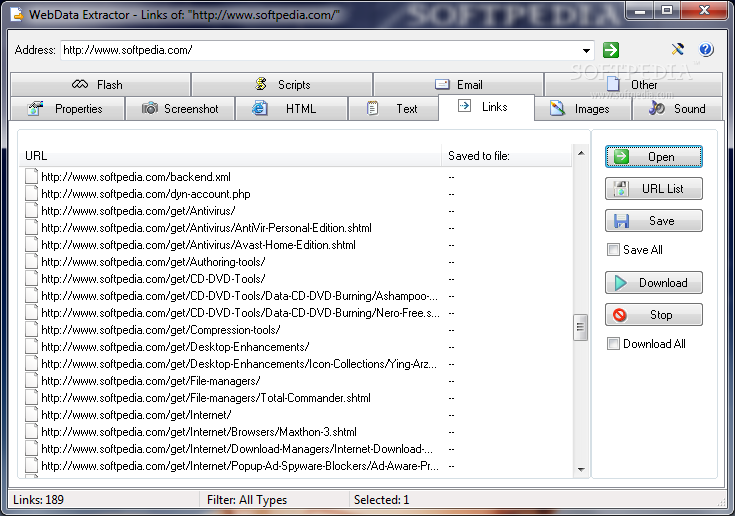
Task: Click the file icon beside dyn-account.php
Action: (x=31, y=194)
